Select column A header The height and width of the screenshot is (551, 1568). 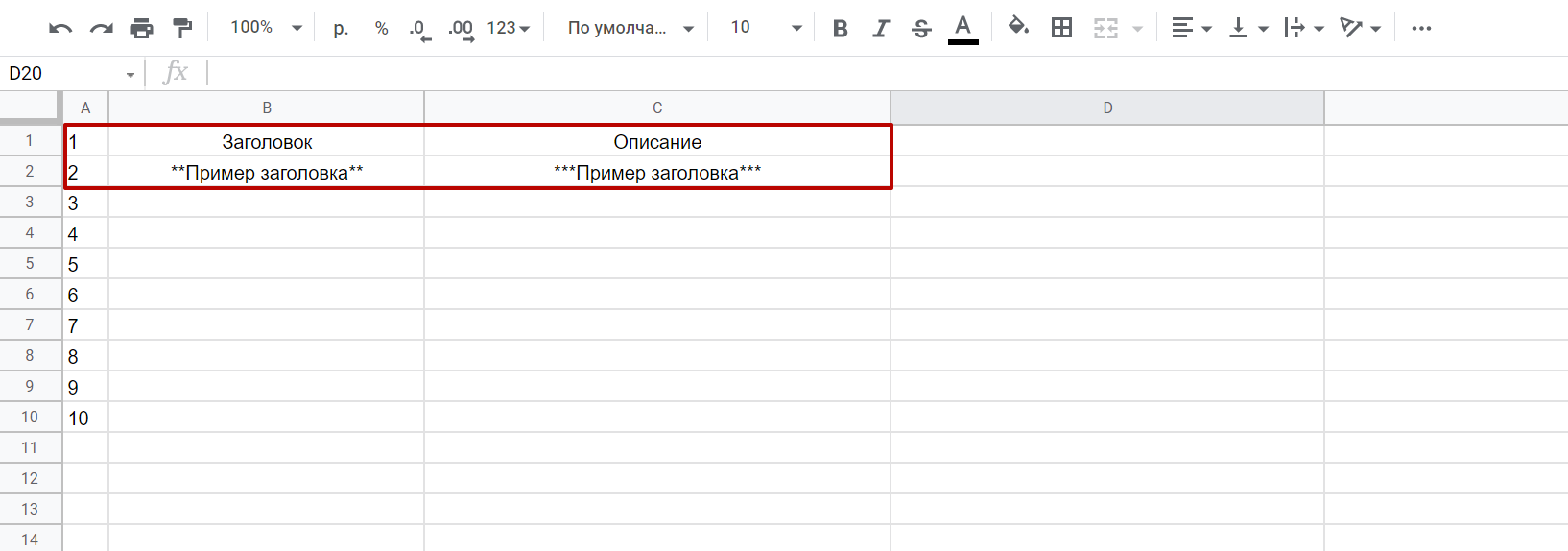click(85, 108)
